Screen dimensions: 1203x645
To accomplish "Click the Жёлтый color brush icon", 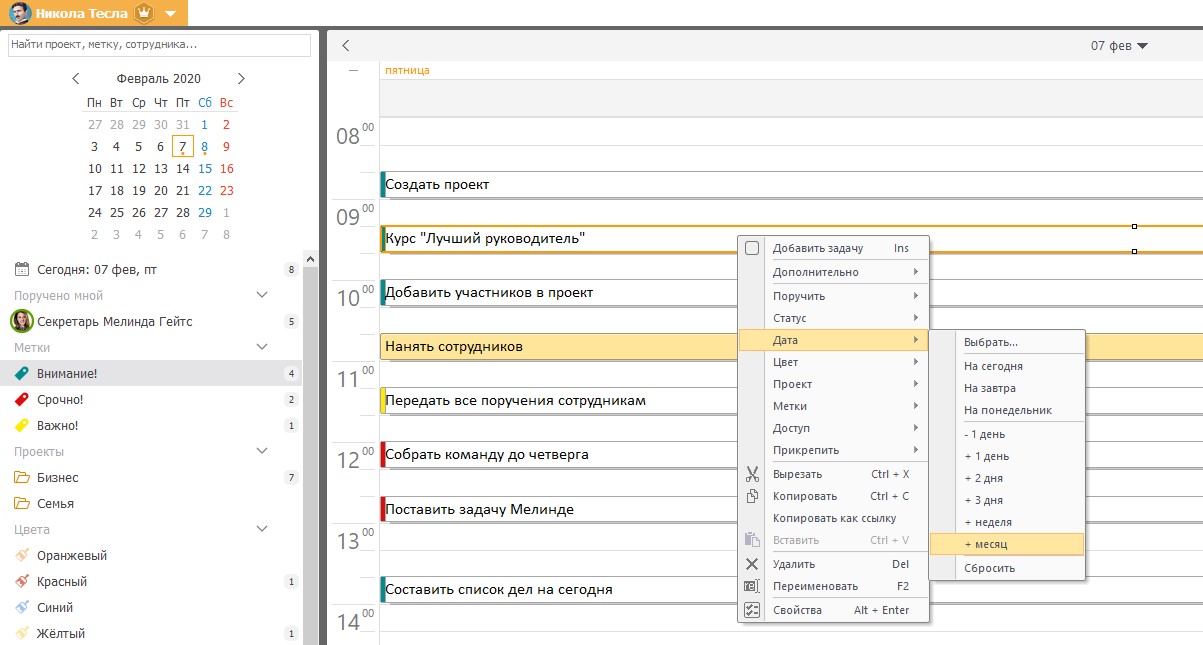I will pos(21,634).
